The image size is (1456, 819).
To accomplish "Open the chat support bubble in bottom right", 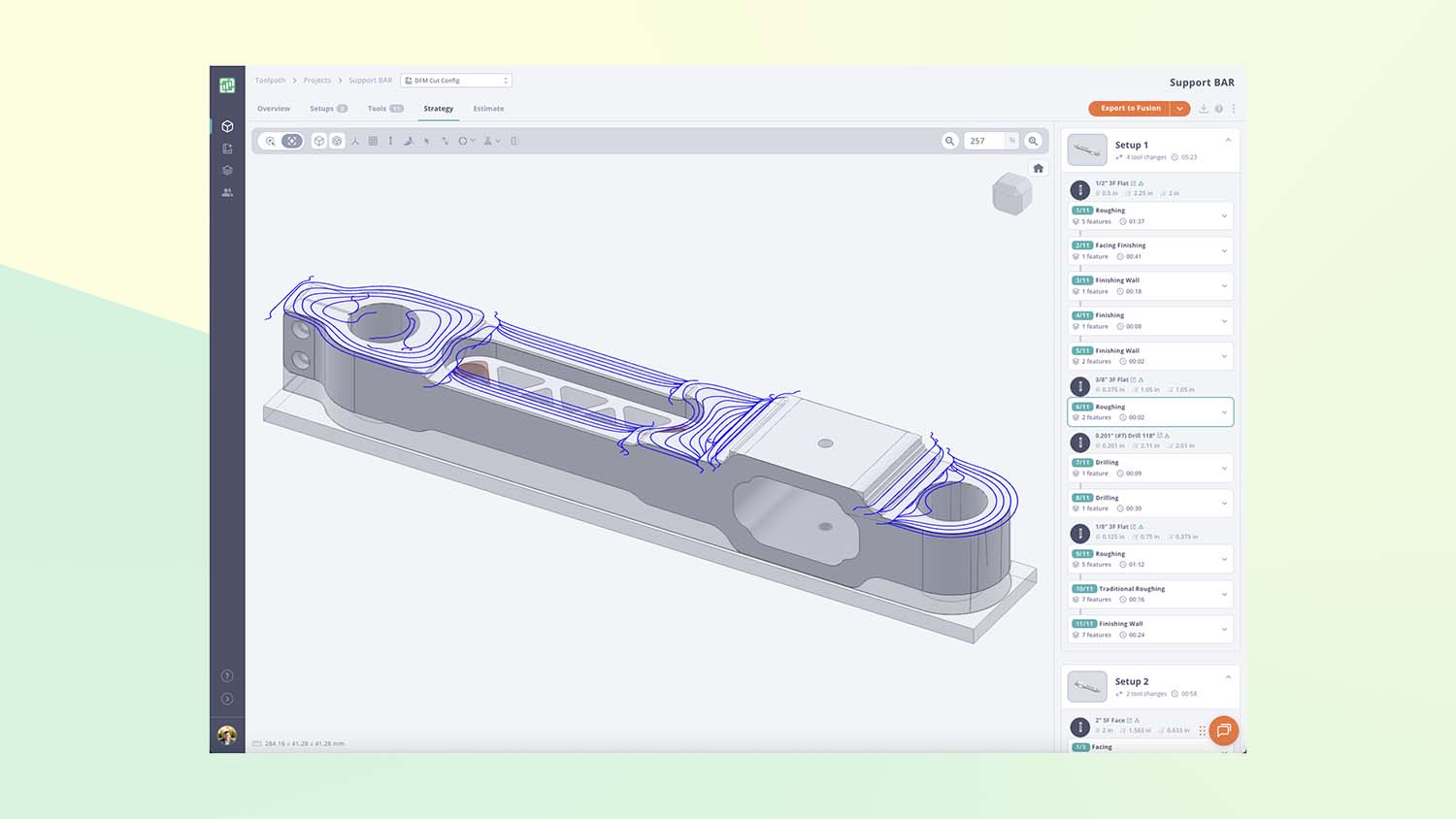I will [1224, 731].
